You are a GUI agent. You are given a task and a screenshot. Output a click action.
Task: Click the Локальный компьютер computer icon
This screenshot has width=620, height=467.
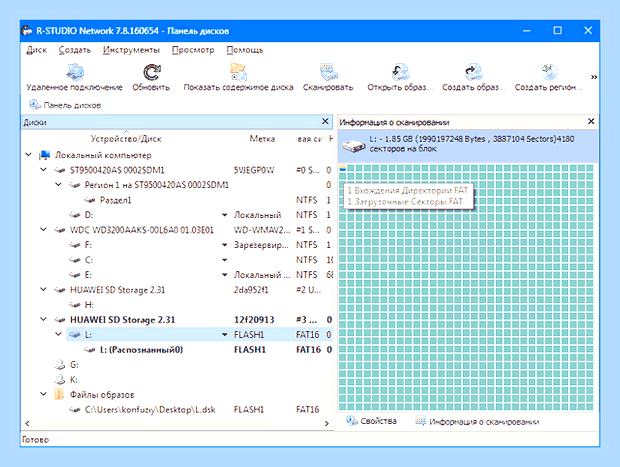pyautogui.click(x=44, y=155)
